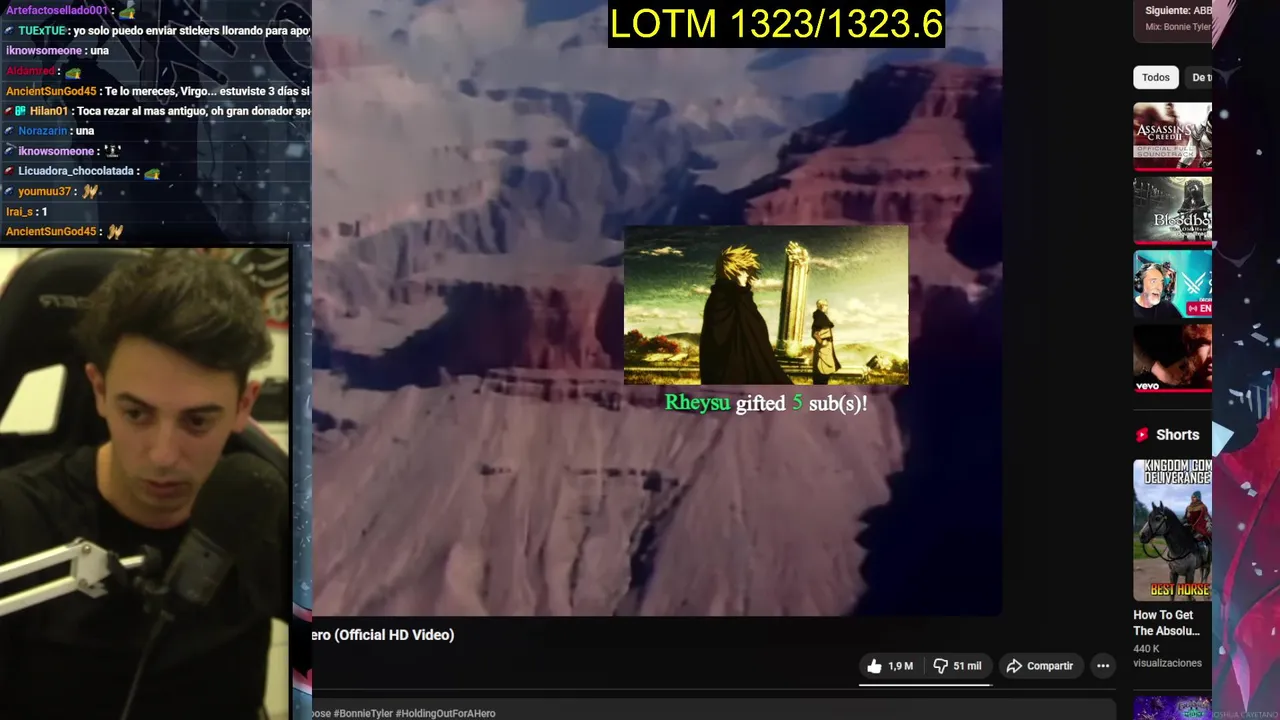1280x720 pixels.
Task: Open the Bloodborne recommended video thumbnail
Action: tap(1172, 210)
